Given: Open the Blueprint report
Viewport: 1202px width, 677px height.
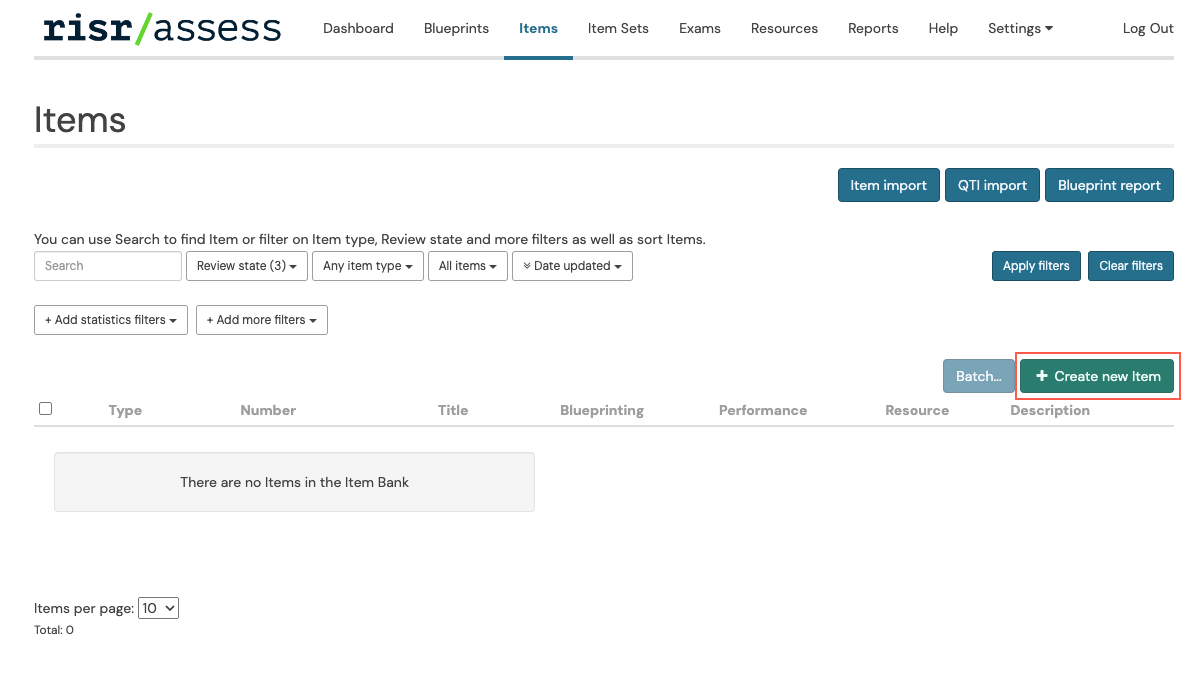Looking at the screenshot, I should pyautogui.click(x=1109, y=185).
